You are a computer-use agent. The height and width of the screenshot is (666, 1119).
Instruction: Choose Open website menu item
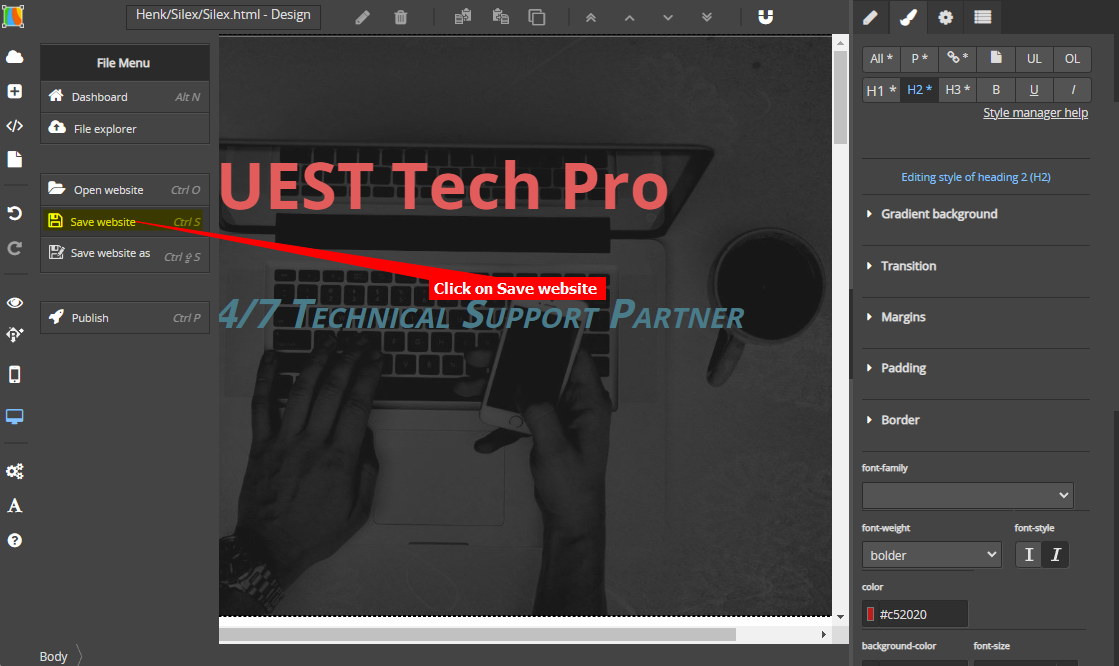tap(125, 190)
